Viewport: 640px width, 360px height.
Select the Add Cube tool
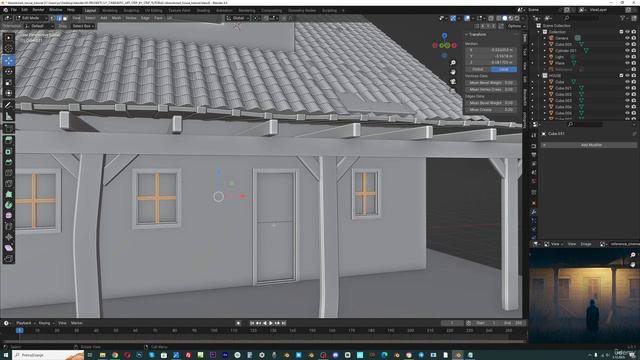click(x=9, y=129)
